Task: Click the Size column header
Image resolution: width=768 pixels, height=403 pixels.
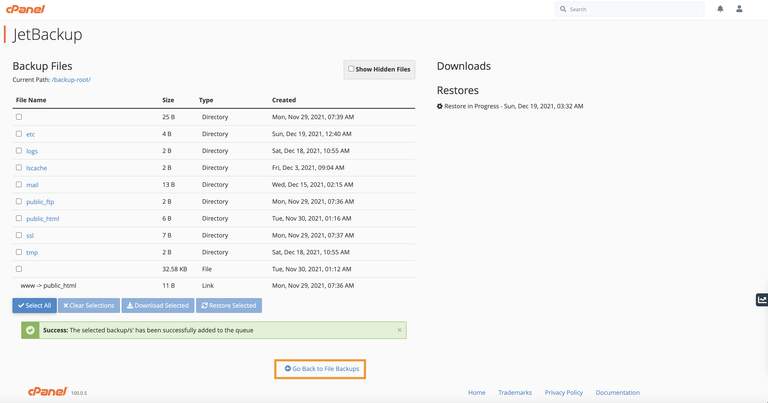Action: [168, 100]
